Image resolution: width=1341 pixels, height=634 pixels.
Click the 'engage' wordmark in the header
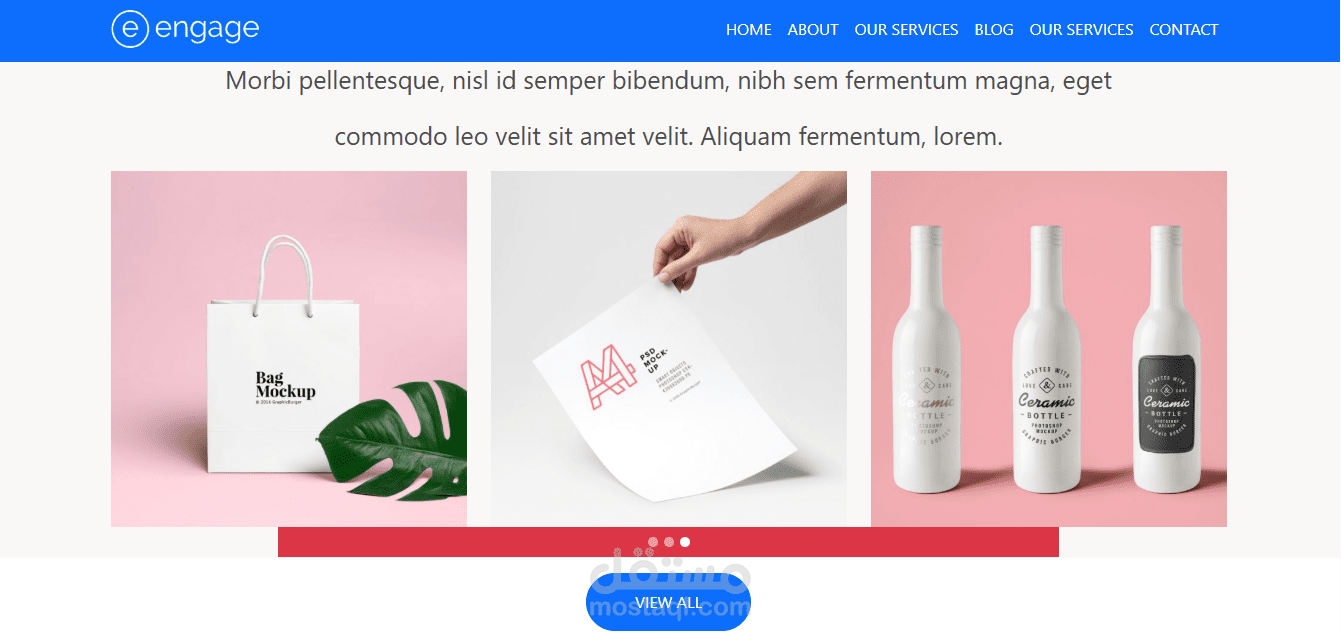[x=207, y=30]
